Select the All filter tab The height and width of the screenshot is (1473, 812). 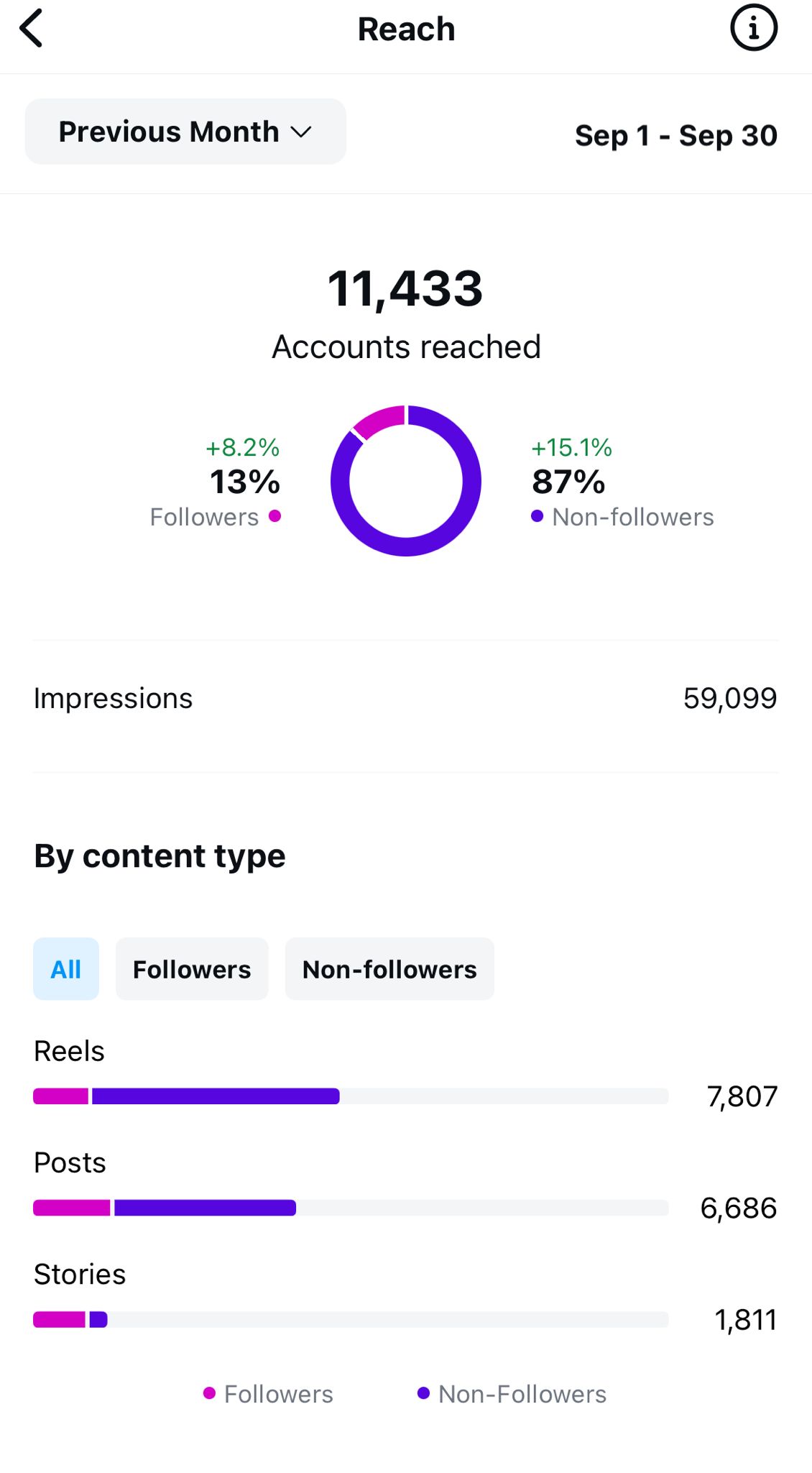[x=65, y=969]
